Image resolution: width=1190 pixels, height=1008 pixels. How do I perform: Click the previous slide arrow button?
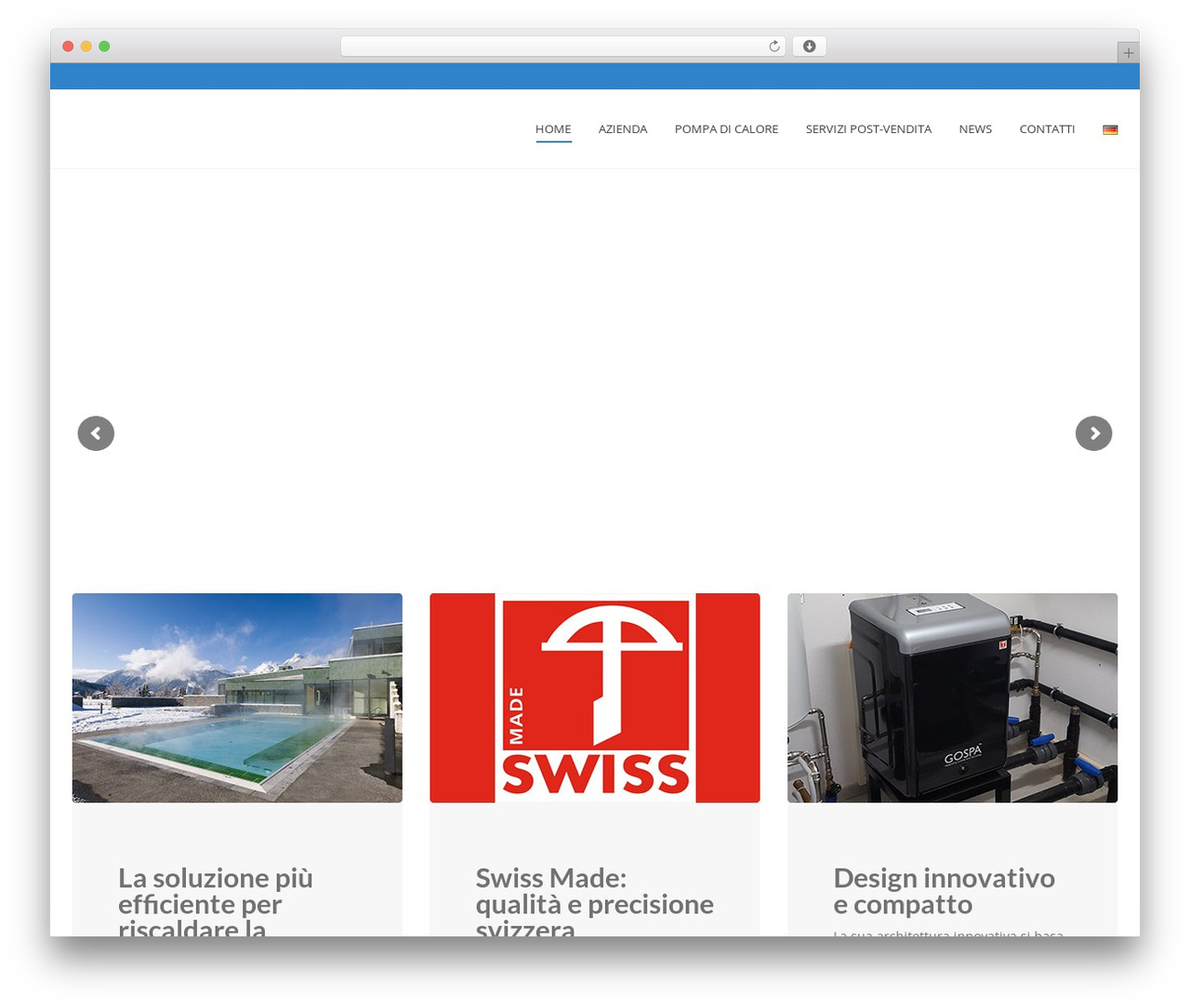96,433
